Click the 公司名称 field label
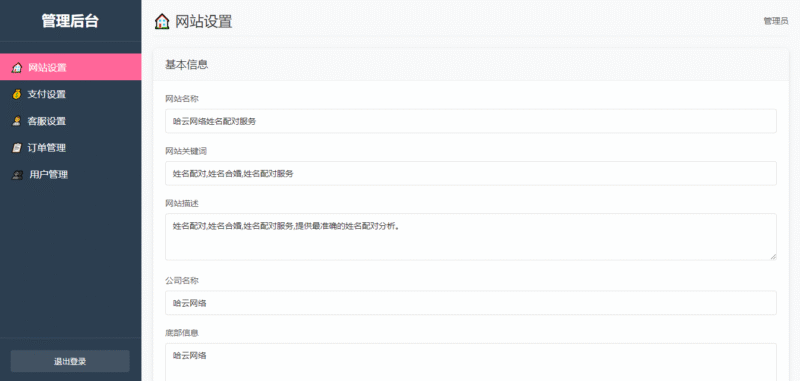Image resolution: width=800 pixels, height=381 pixels. tap(182, 281)
